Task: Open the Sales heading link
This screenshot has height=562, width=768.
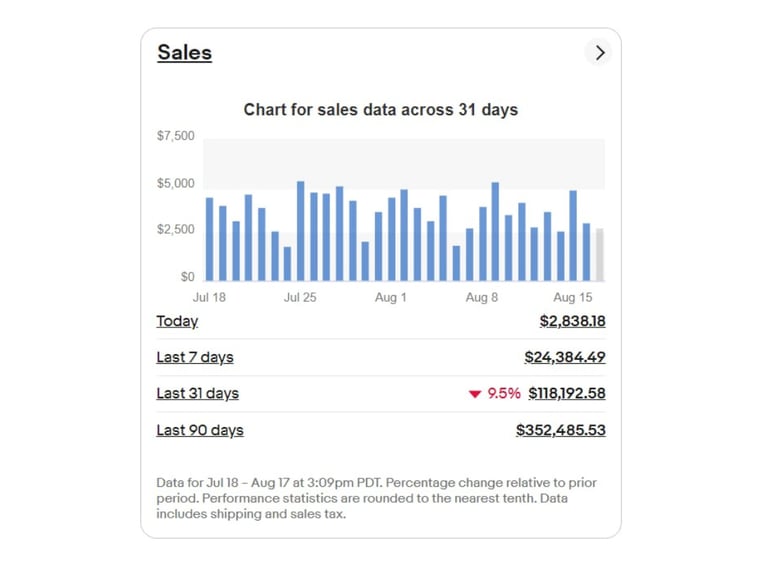Action: pyautogui.click(x=184, y=53)
